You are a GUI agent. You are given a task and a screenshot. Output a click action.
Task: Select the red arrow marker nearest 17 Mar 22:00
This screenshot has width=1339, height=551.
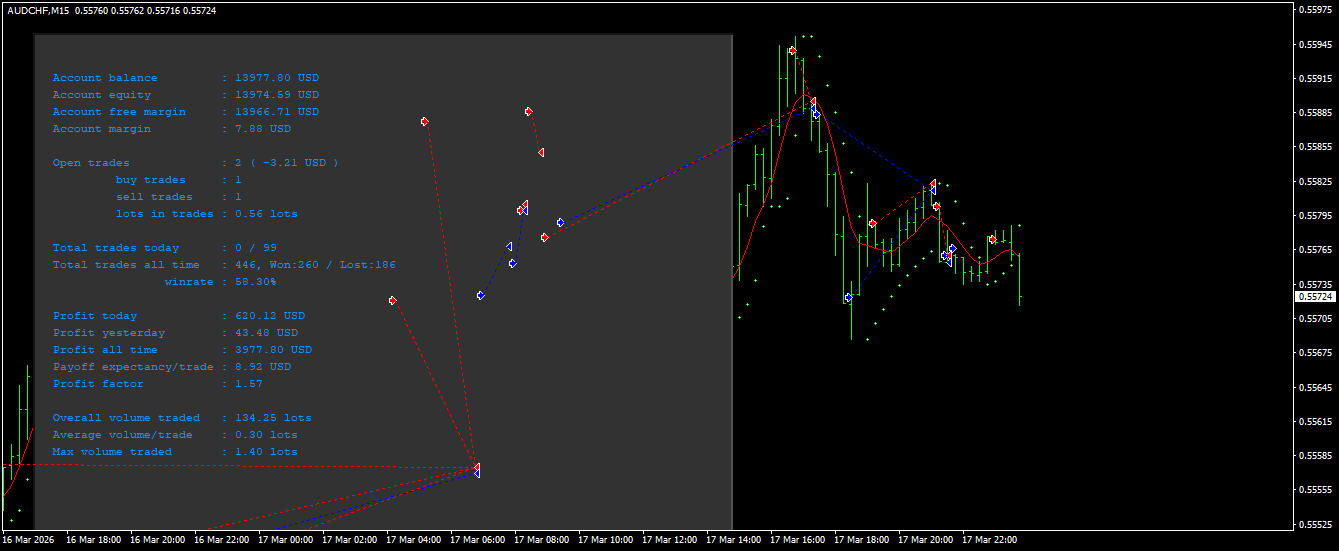tap(992, 240)
